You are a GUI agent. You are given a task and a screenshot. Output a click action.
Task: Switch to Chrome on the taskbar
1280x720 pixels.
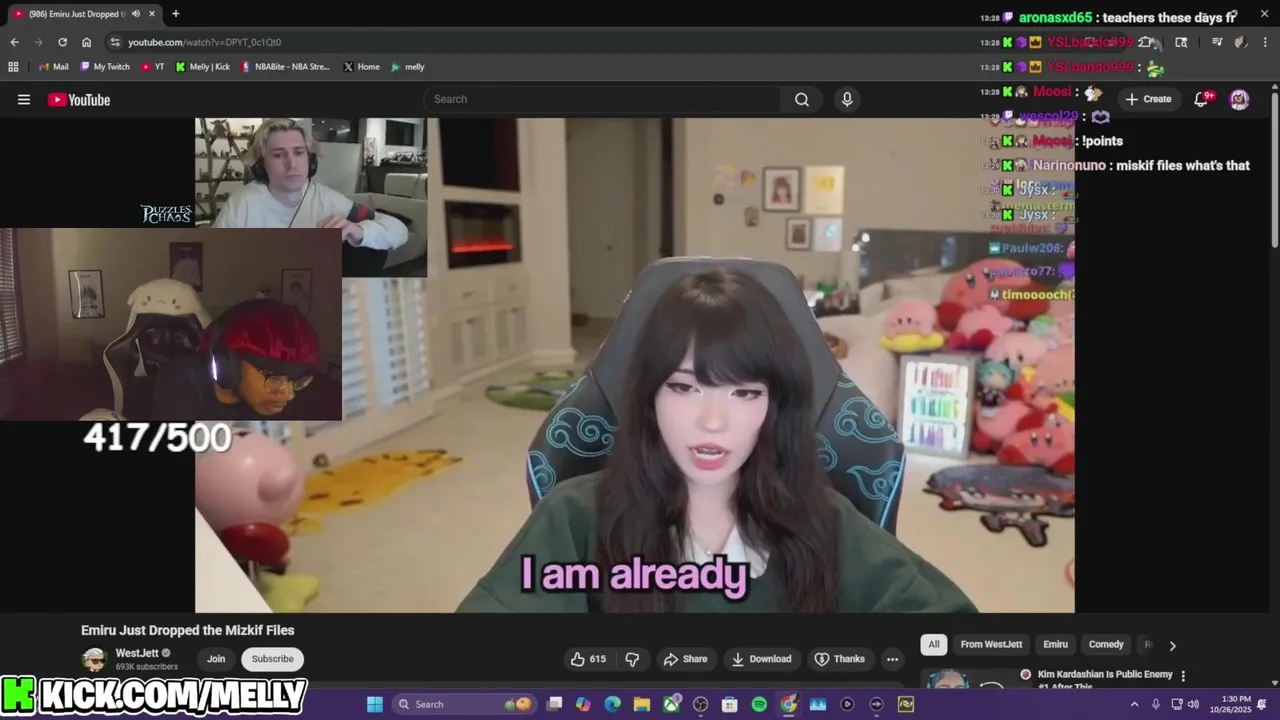coord(789,704)
